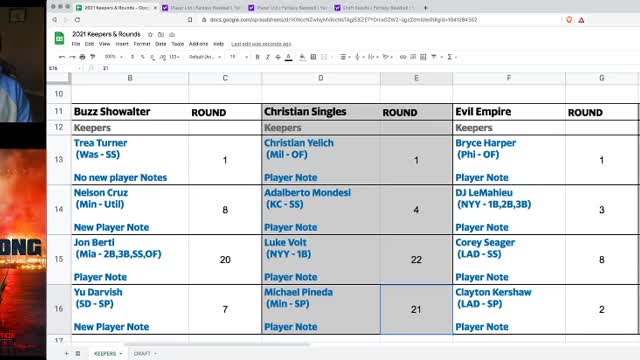Viewport: 640px width, 360px height.
Task: Open text wrapping dropdown
Action: point(372,57)
